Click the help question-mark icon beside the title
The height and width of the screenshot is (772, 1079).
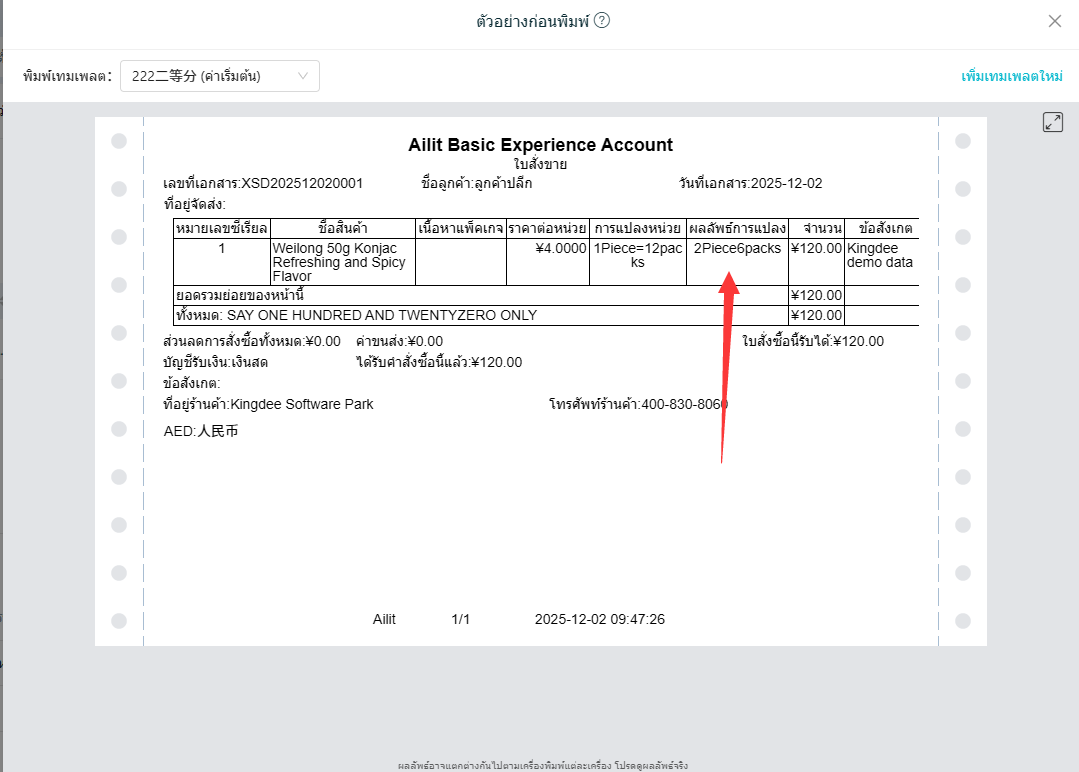coord(602,21)
